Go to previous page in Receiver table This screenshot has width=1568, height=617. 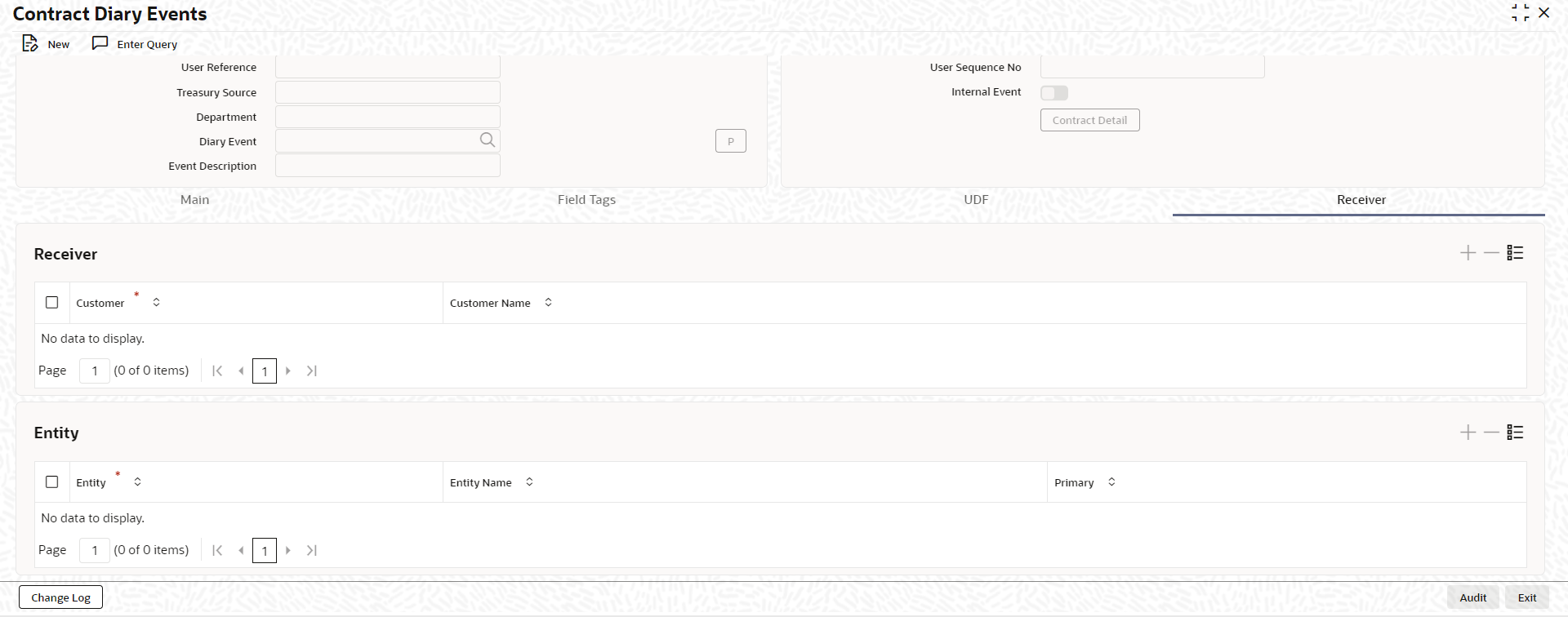point(241,371)
